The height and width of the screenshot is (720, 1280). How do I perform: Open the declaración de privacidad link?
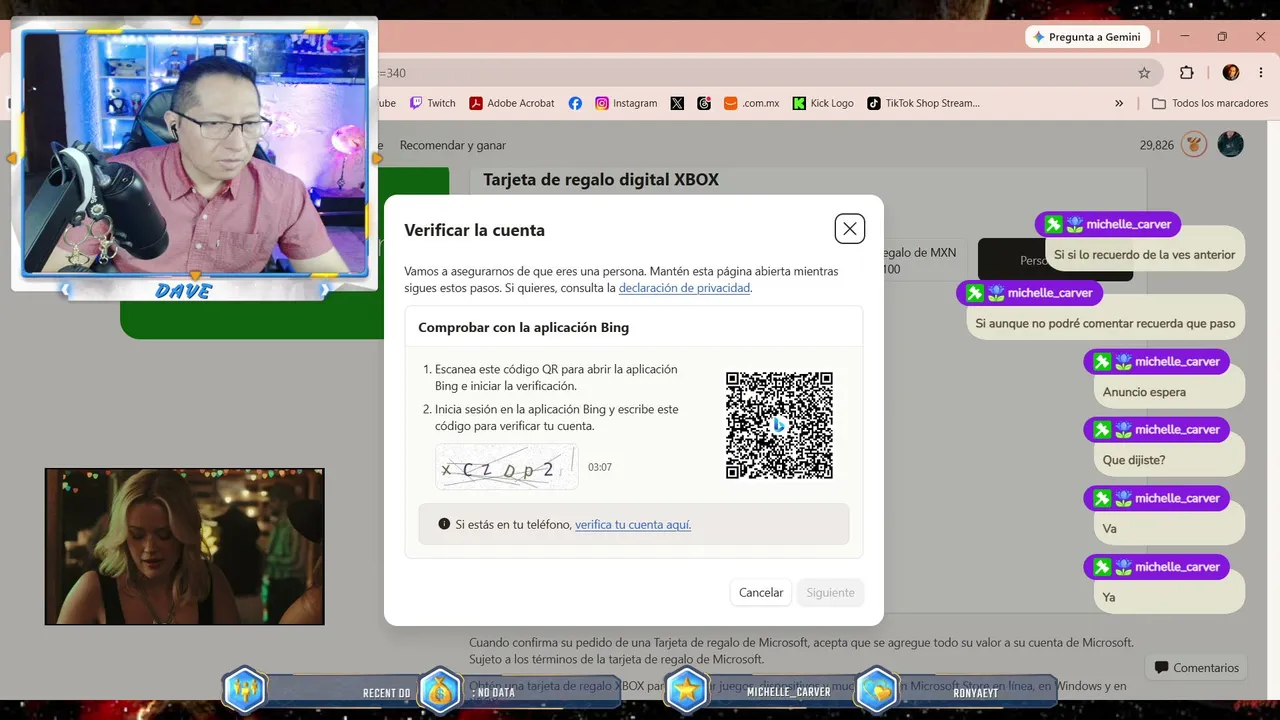pyautogui.click(x=684, y=288)
